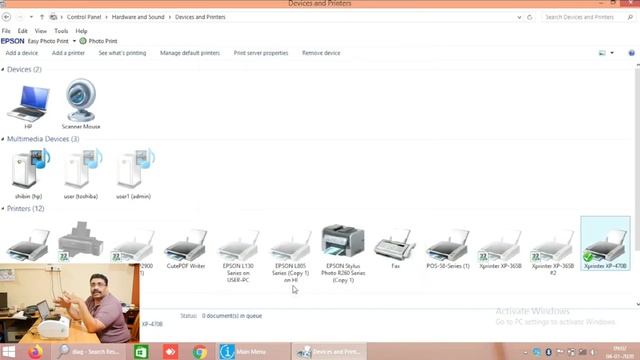Click the Bluetooth tray icon
Image resolution: width=640 pixels, height=360 pixels.
(548, 352)
